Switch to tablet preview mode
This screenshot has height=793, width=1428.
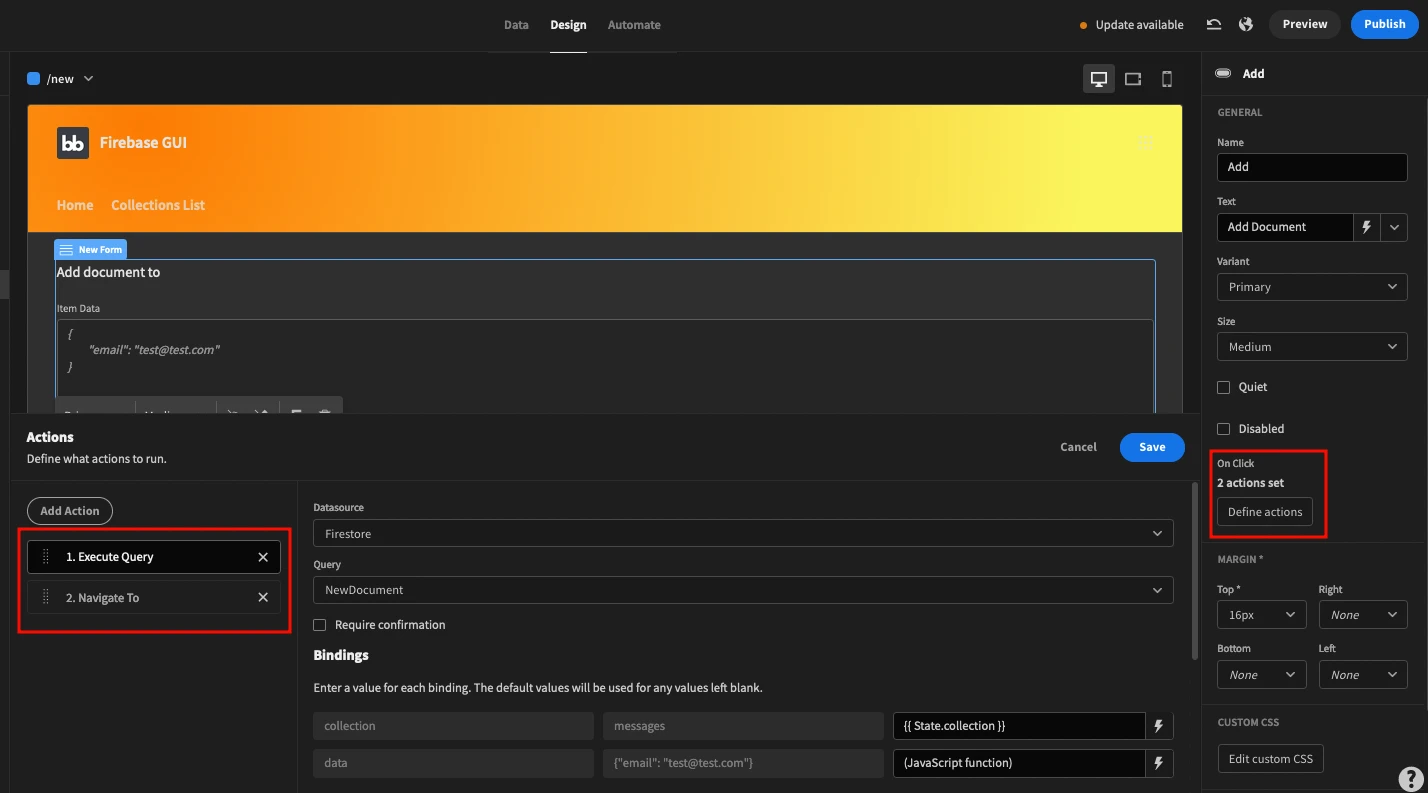(x=1133, y=79)
